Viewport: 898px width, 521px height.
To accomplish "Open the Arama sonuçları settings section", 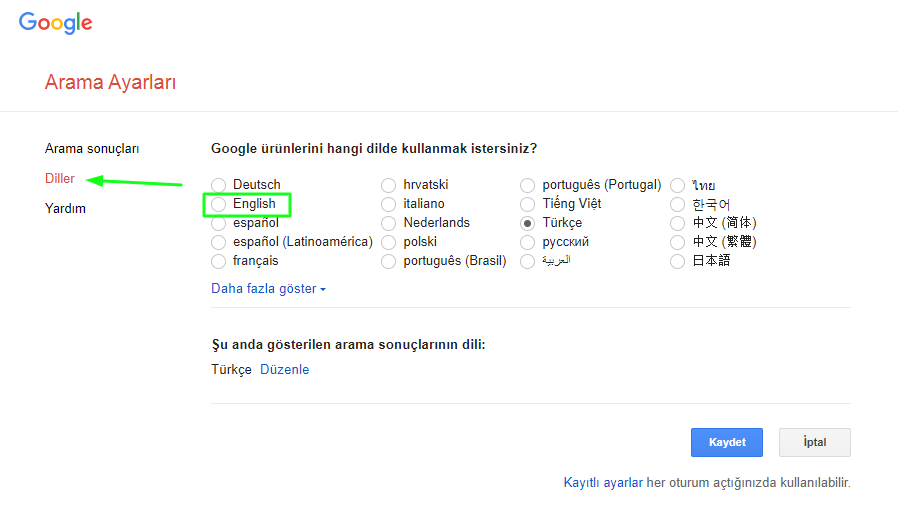I will point(92,149).
